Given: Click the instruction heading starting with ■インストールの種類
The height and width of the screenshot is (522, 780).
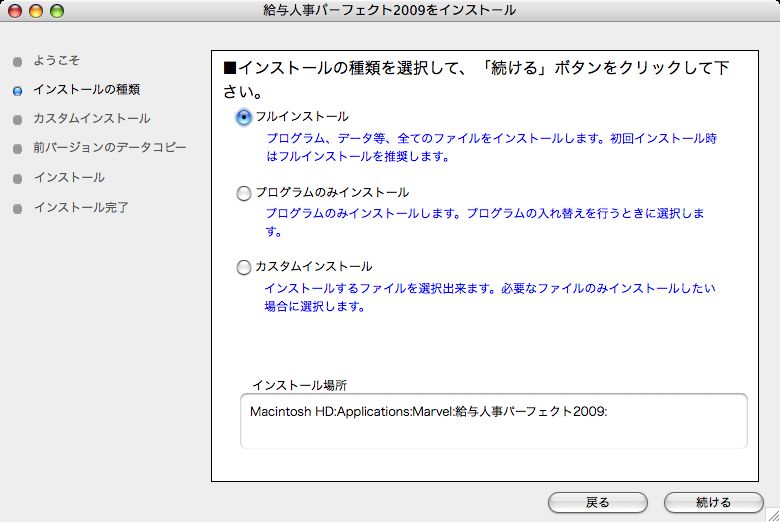Looking at the screenshot, I should click(x=476, y=79).
